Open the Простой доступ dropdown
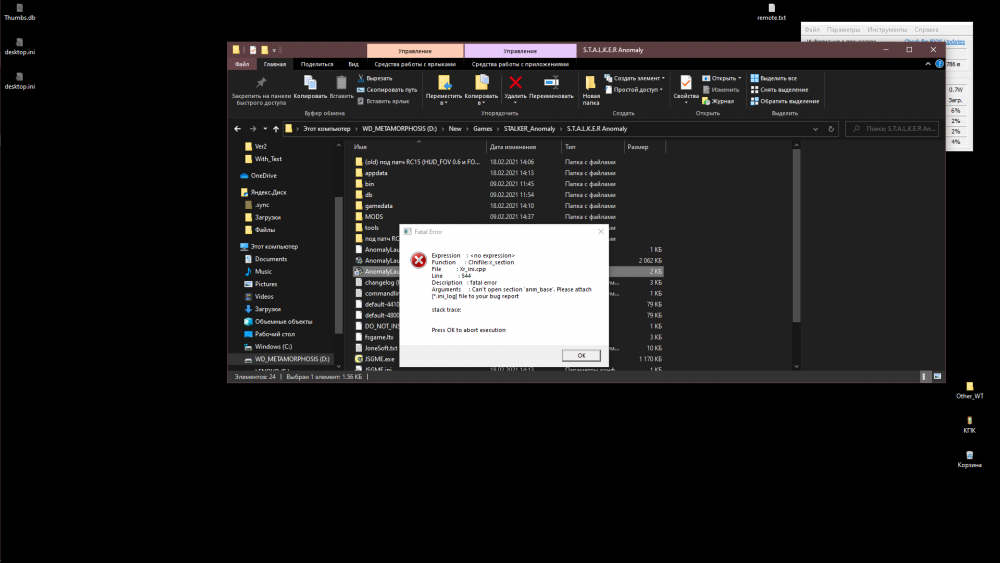This screenshot has width=1000, height=563. pos(635,90)
